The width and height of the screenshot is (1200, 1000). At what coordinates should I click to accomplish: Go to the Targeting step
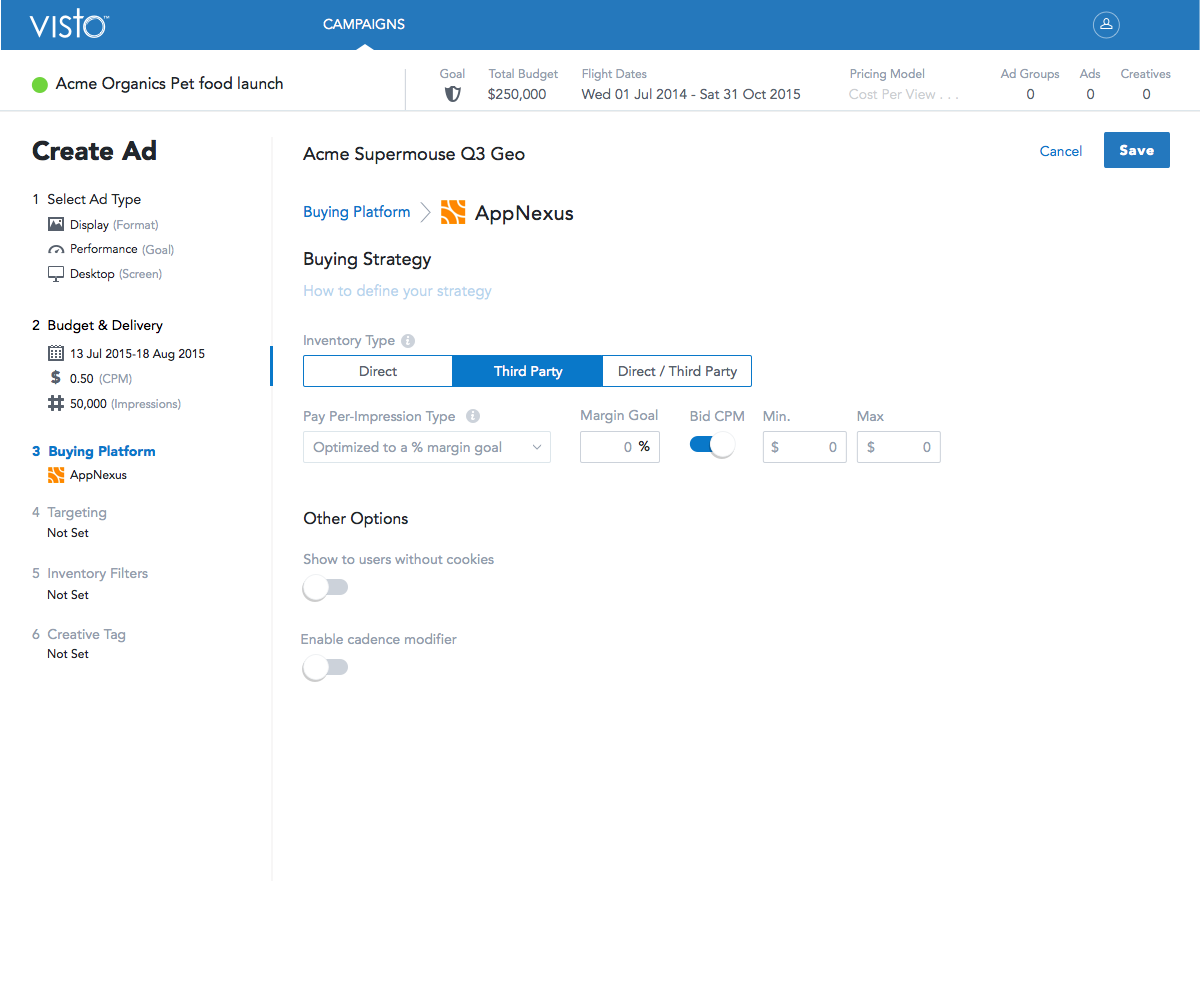[x=76, y=512]
